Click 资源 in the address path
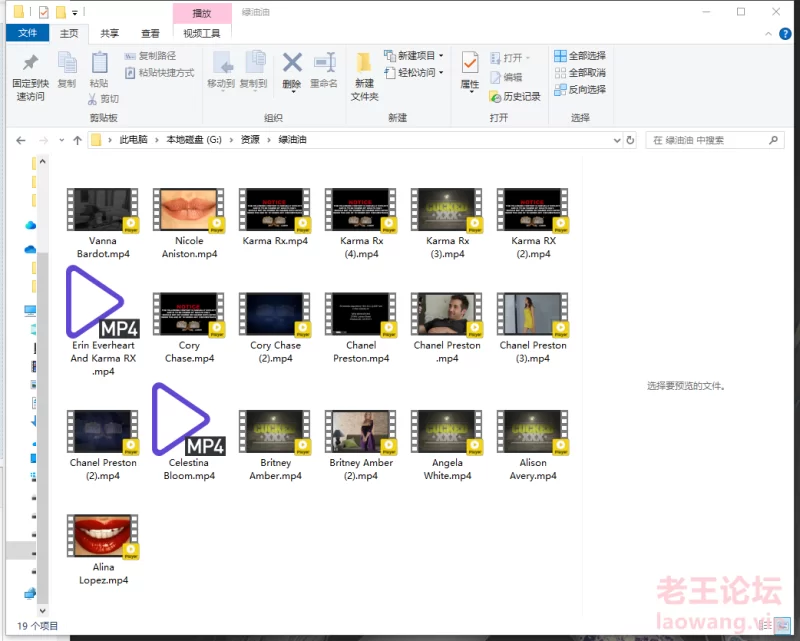This screenshot has height=641, width=800. 250,139
